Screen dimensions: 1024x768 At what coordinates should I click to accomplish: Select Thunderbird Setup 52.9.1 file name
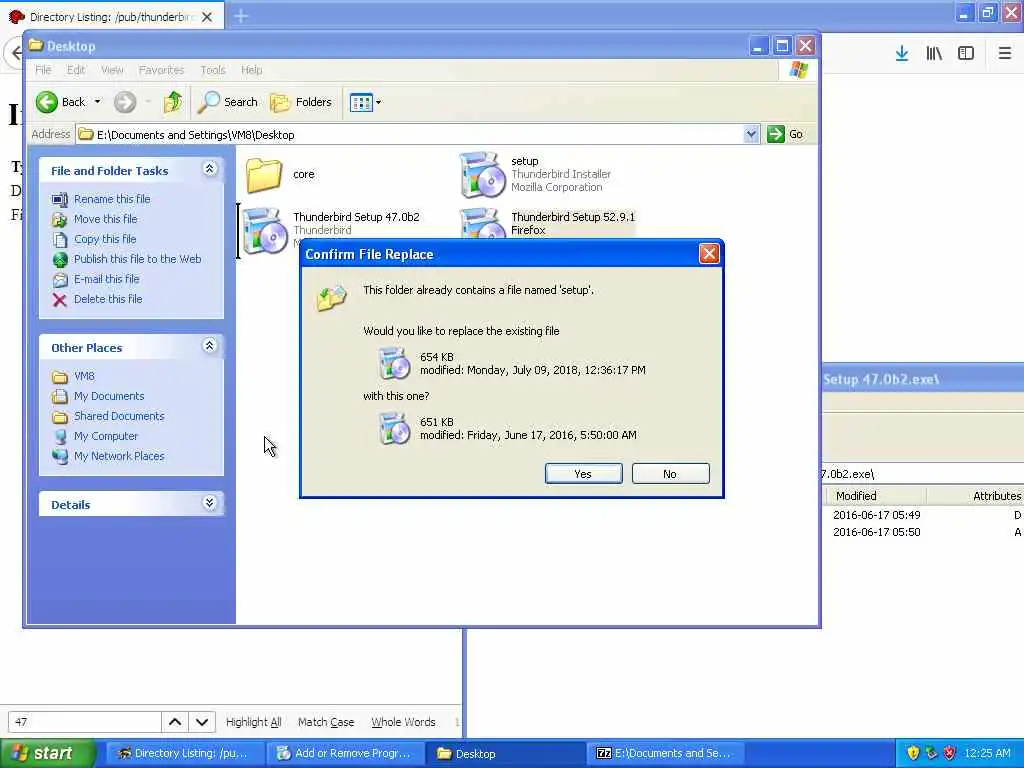coord(573,217)
